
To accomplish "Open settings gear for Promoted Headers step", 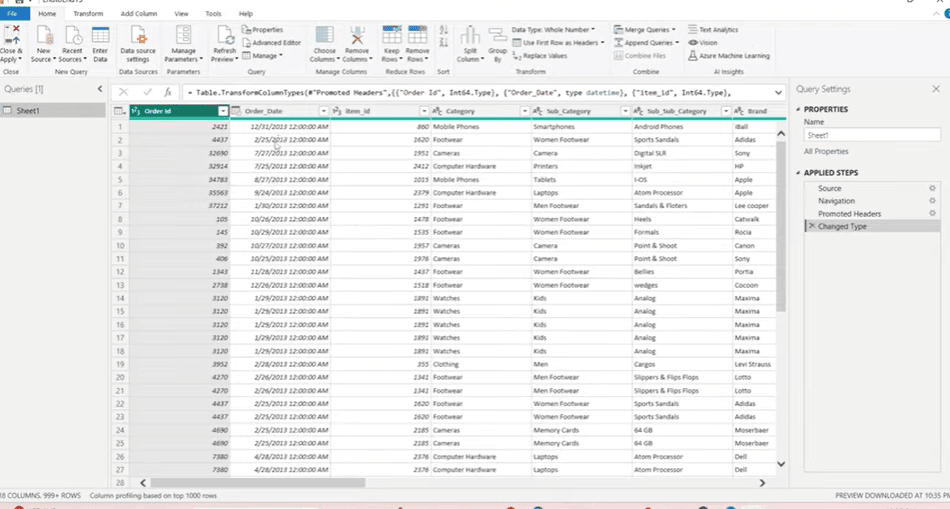I will (932, 213).
